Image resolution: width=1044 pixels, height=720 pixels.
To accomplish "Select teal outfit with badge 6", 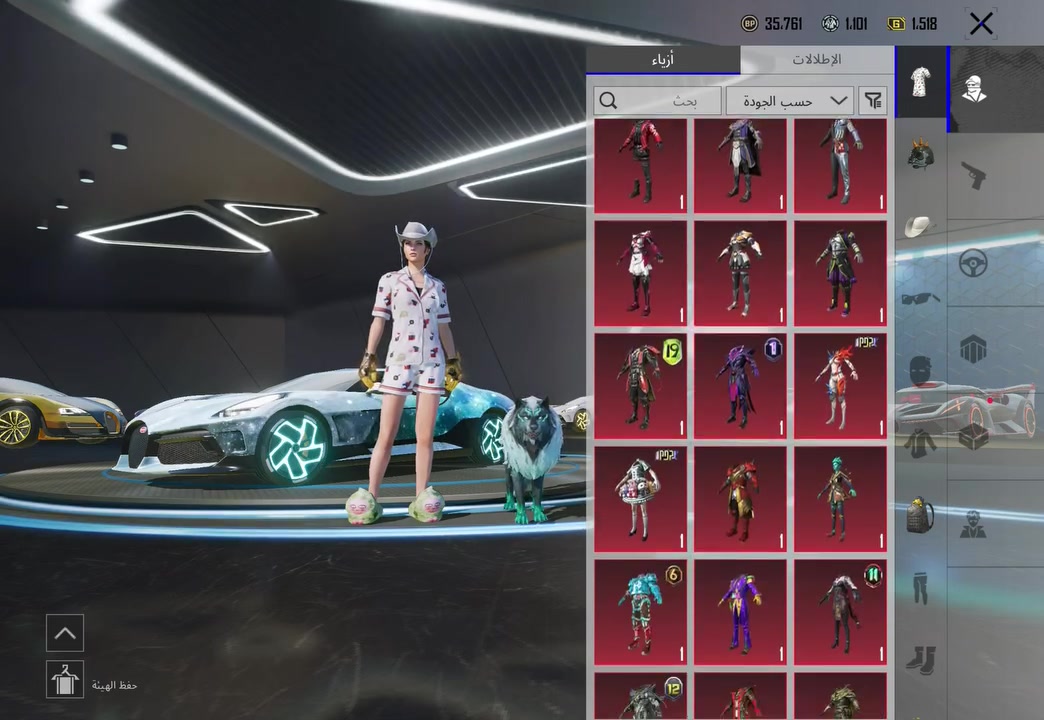I will 641,612.
